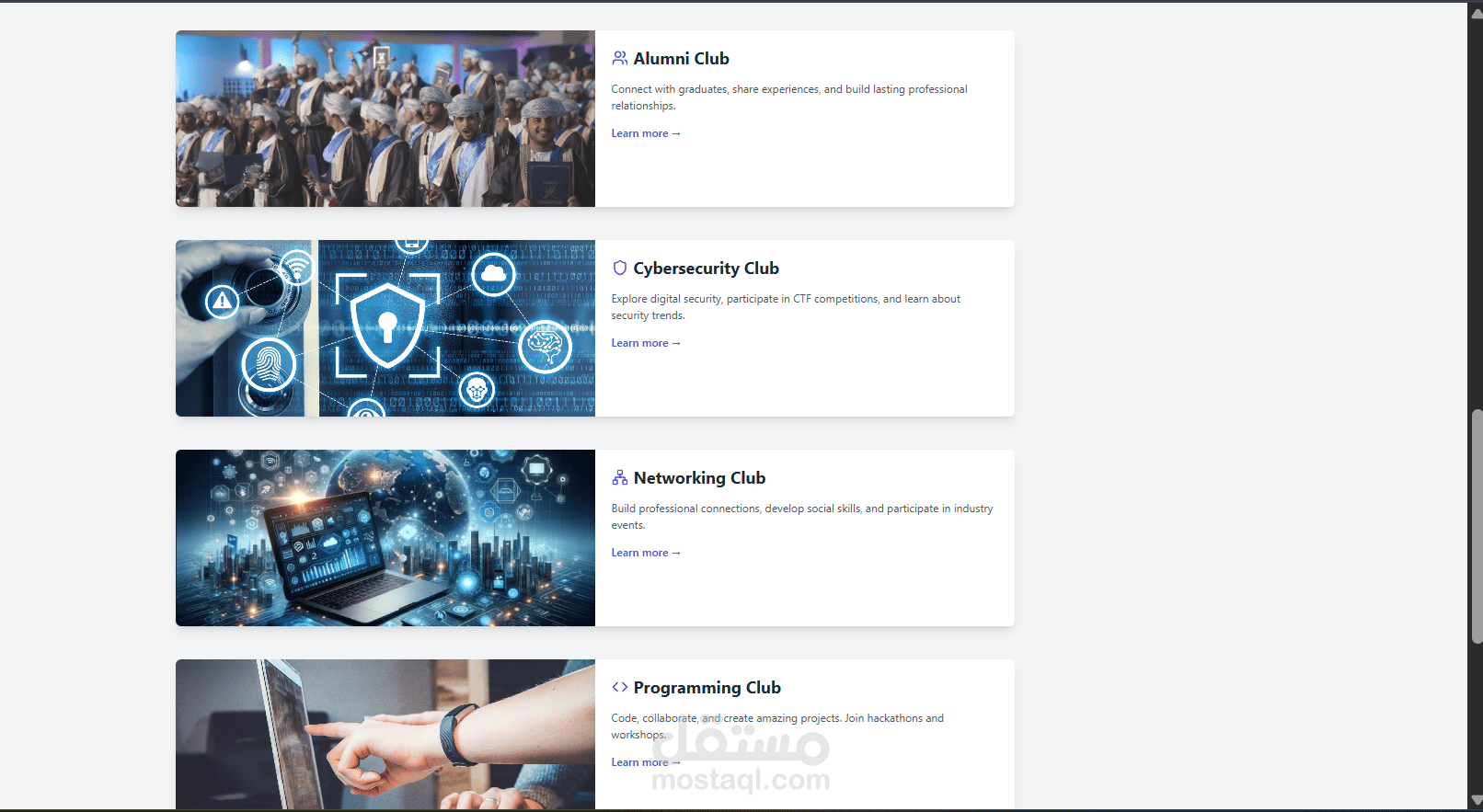Screen dimensions: 1483x812
Task: Click the vertical scrollbar thumb
Action: tap(1477, 526)
